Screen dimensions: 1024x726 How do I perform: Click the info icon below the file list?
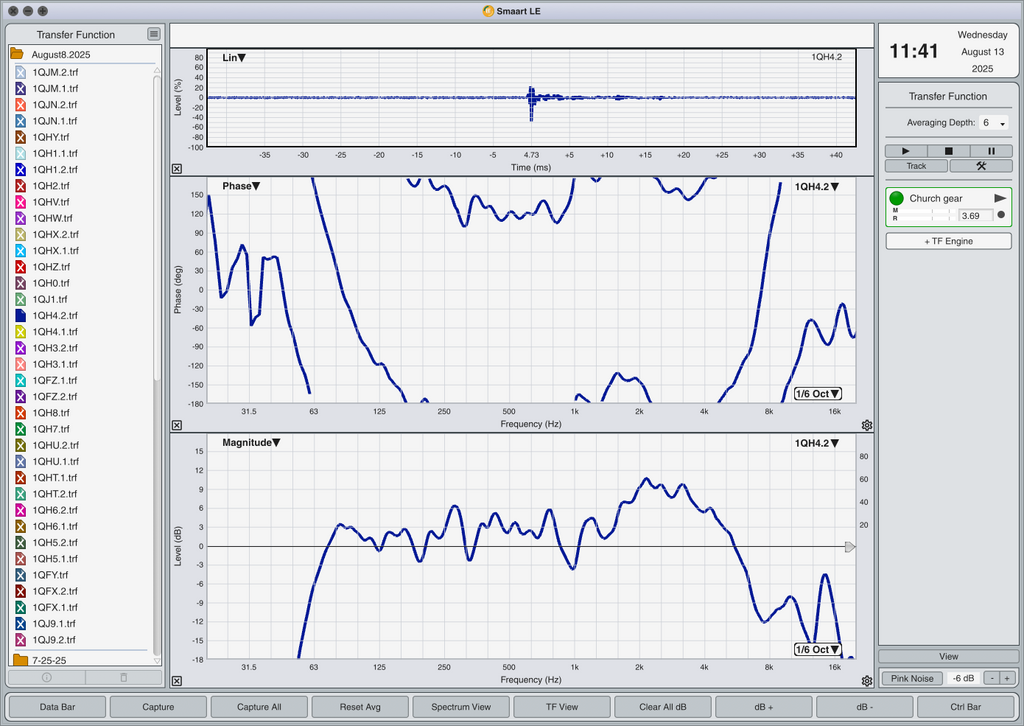[x=46, y=678]
